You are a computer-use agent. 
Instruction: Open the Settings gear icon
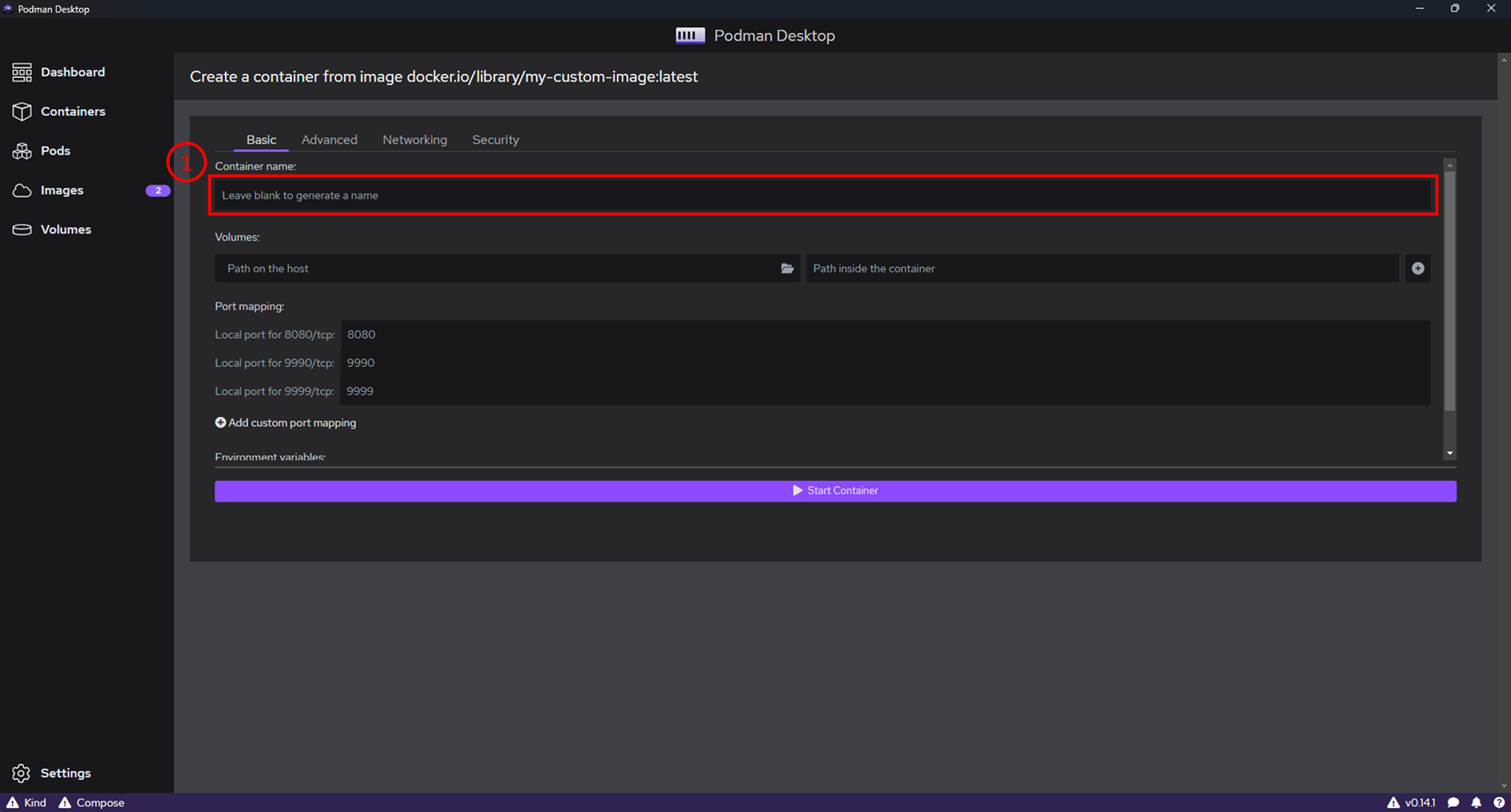(x=21, y=773)
